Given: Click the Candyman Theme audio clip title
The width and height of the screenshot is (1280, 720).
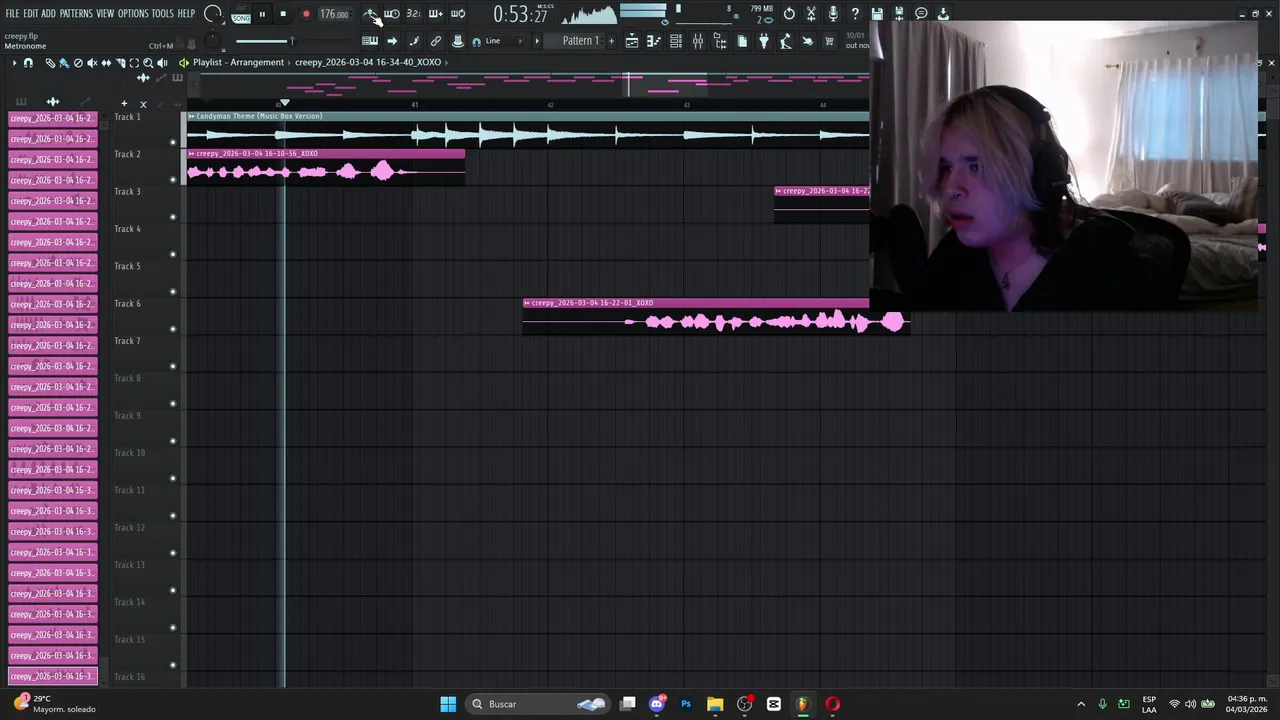Looking at the screenshot, I should click(x=259, y=116).
